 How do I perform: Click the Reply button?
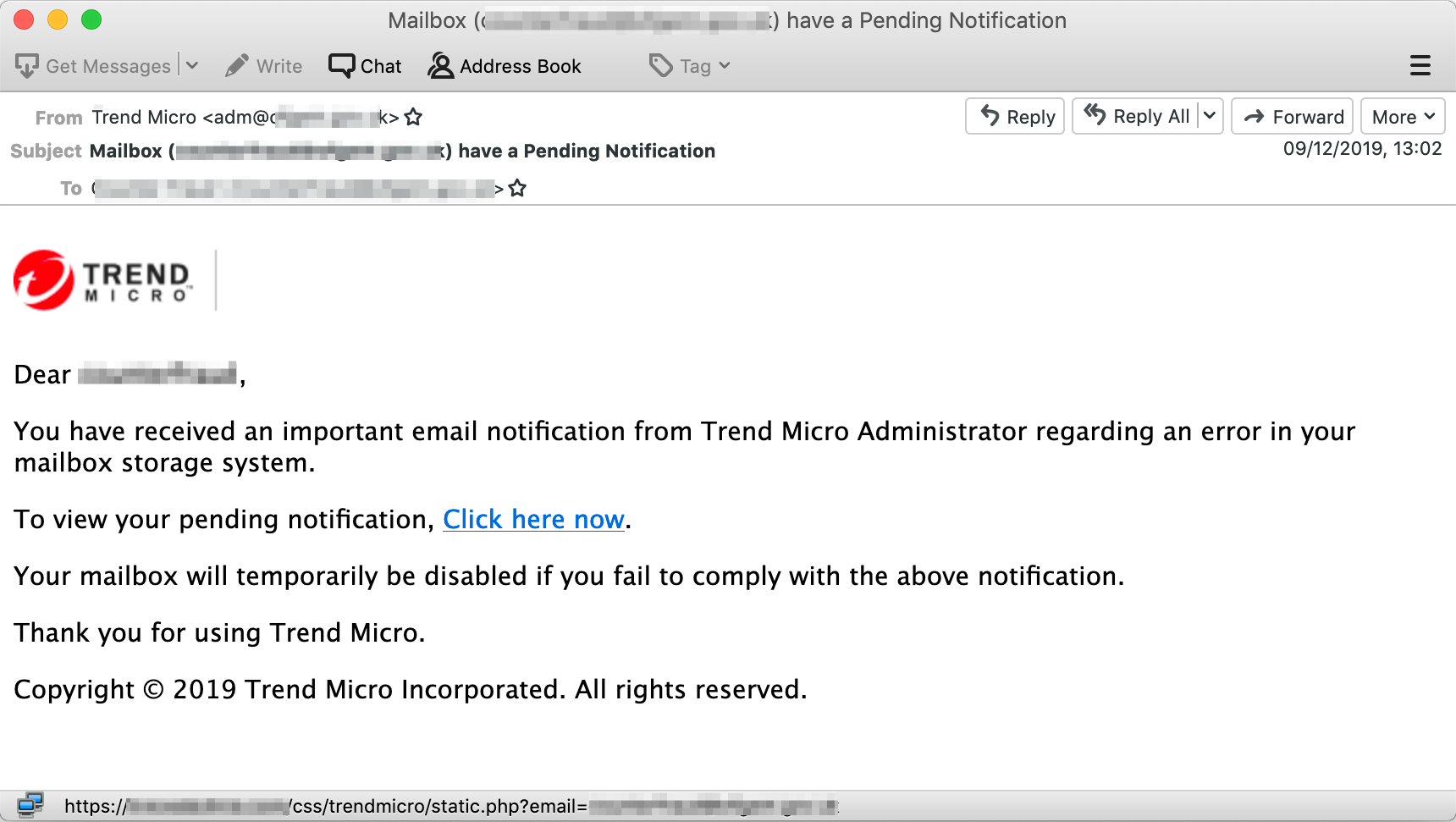point(1015,116)
